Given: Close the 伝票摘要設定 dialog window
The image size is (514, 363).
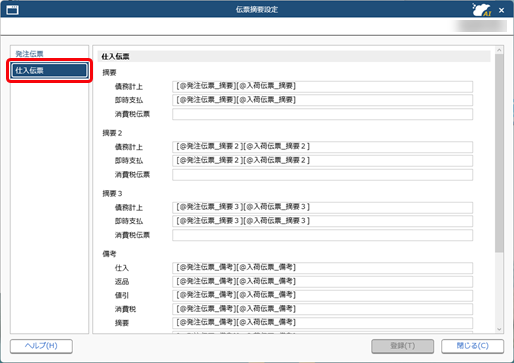Looking at the screenshot, I should (501, 10).
